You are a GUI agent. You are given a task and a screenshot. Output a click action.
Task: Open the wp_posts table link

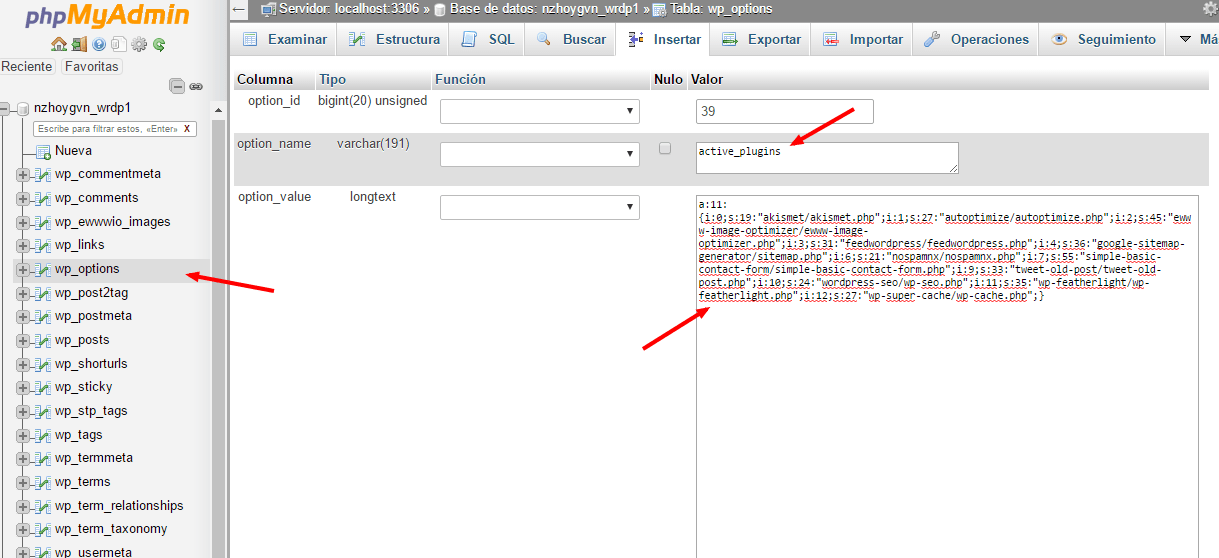pos(82,340)
